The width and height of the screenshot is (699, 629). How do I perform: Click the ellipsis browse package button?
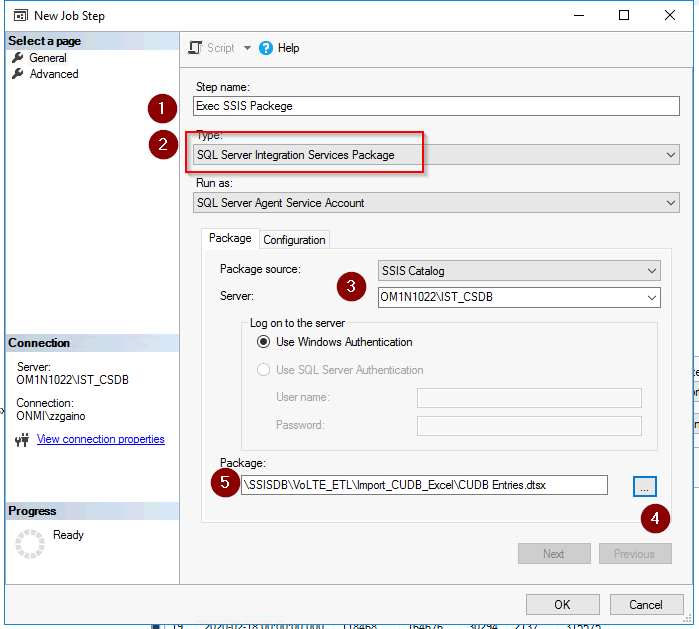click(x=645, y=486)
